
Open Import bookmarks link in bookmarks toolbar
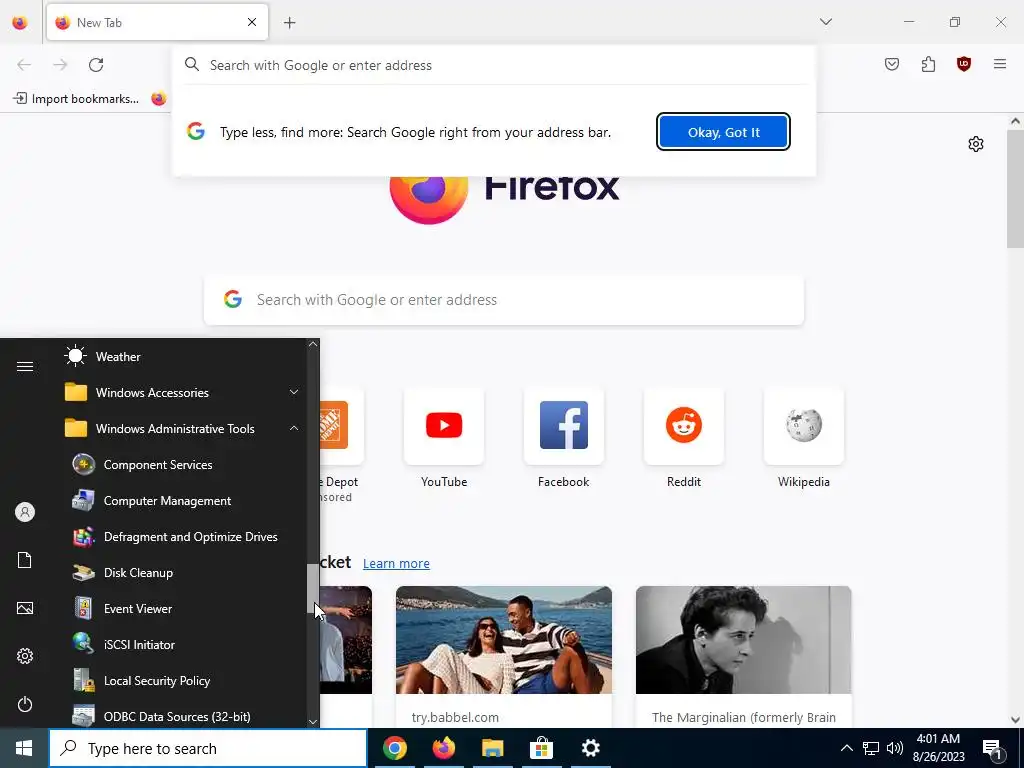[76, 99]
